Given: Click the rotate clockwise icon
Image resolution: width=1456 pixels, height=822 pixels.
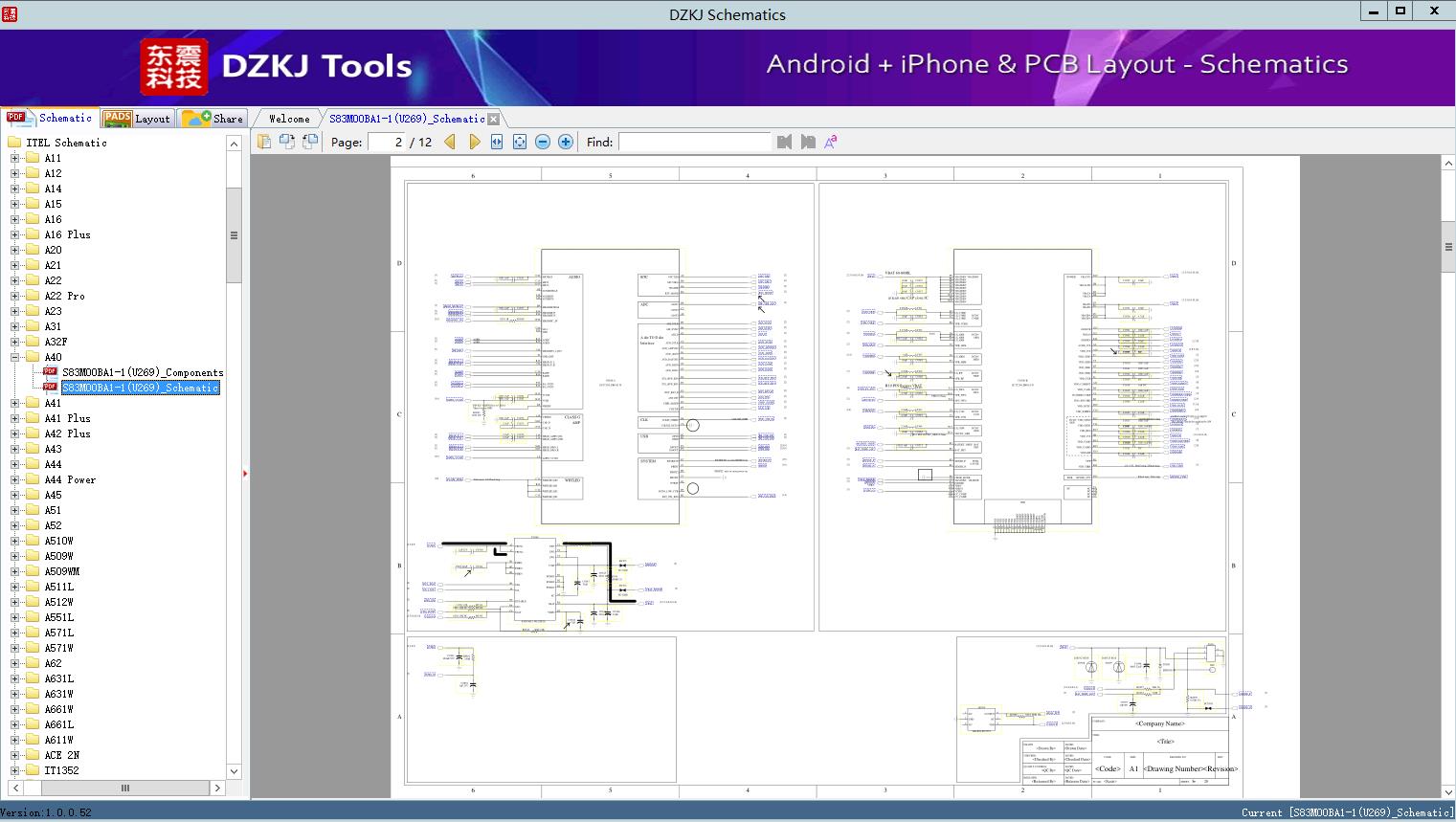Looking at the screenshot, I should click(286, 142).
